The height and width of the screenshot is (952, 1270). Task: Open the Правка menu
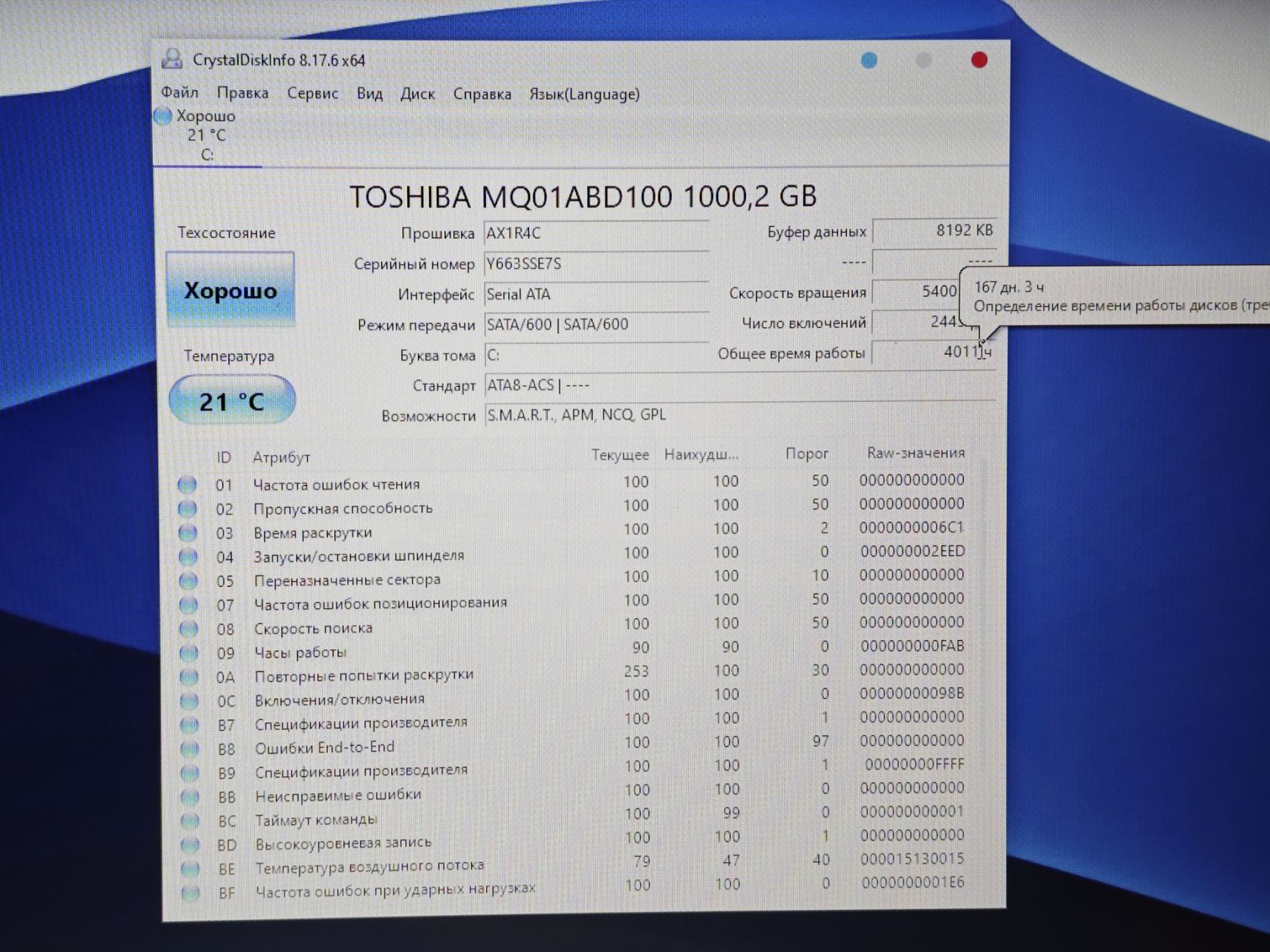point(243,93)
